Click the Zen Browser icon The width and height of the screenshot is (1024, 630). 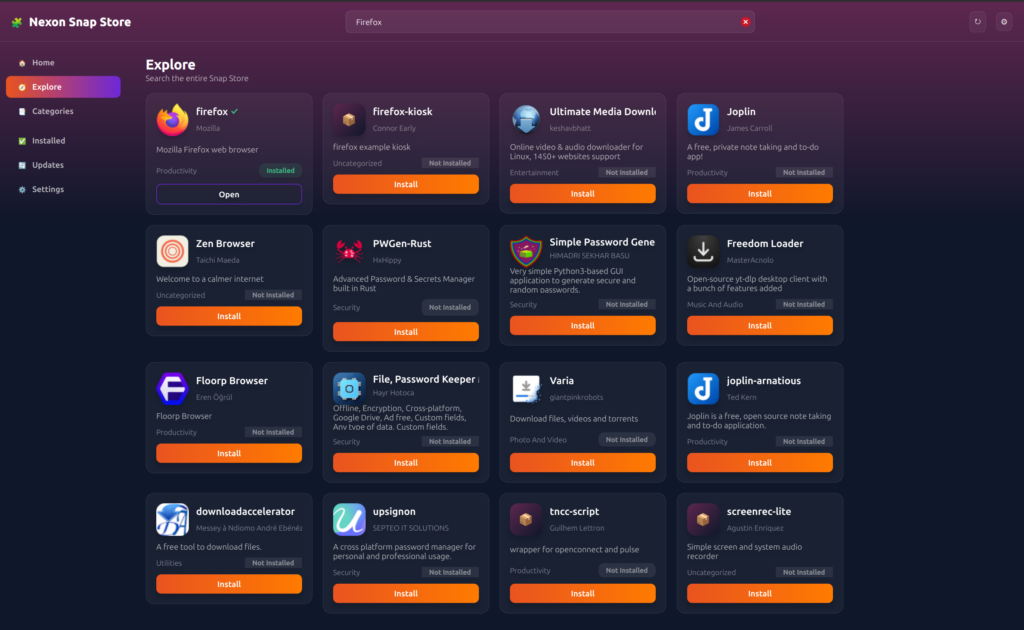[x=172, y=251]
